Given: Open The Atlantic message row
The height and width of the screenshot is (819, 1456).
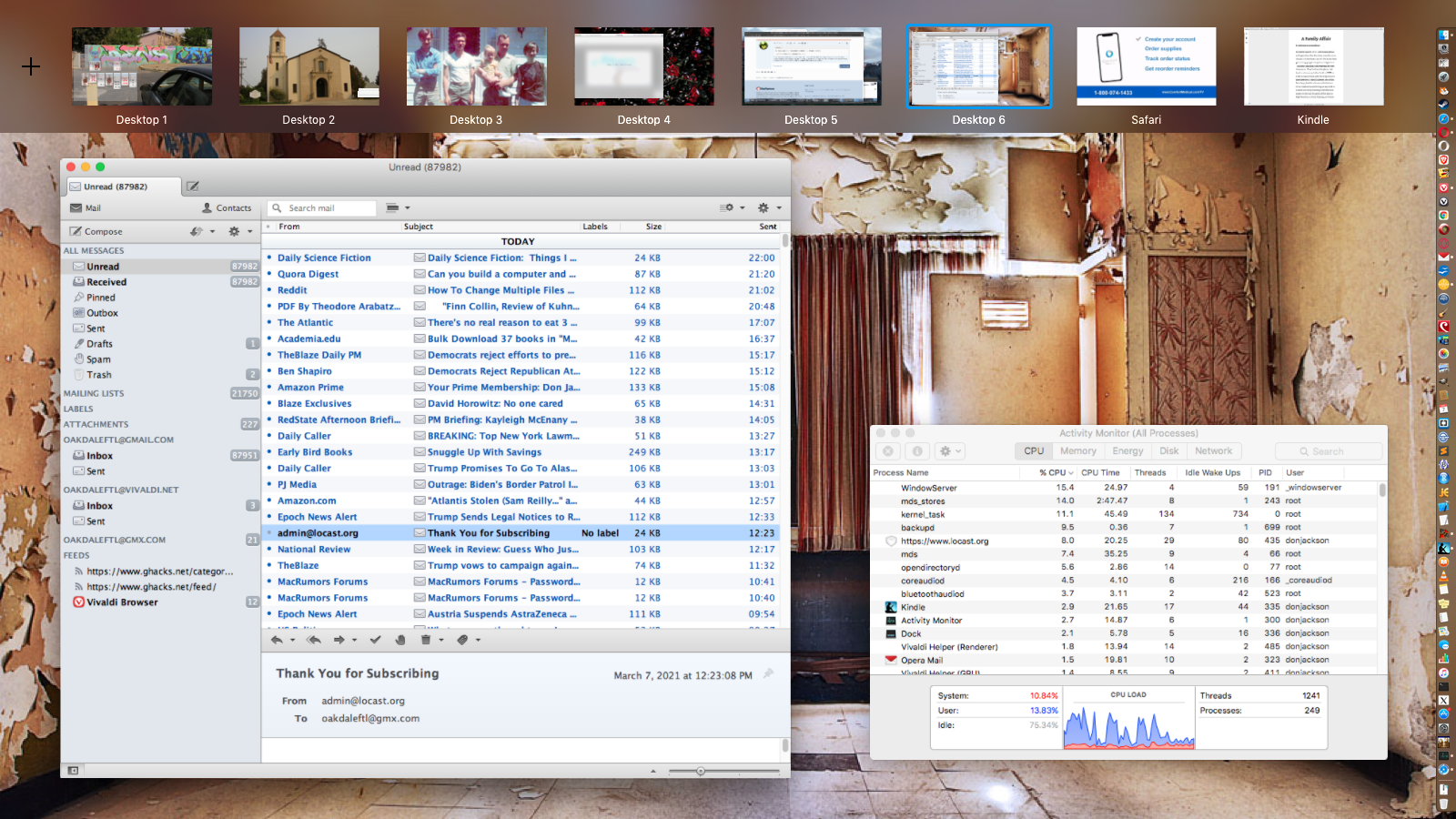Looking at the screenshot, I should [x=522, y=323].
